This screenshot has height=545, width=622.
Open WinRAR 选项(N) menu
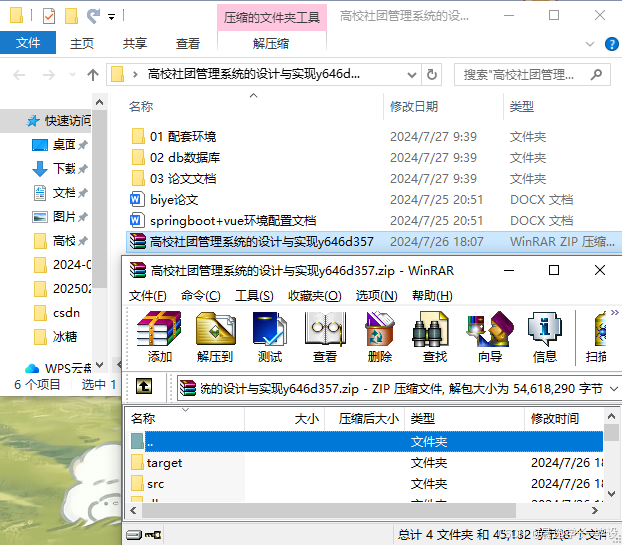[x=376, y=296]
